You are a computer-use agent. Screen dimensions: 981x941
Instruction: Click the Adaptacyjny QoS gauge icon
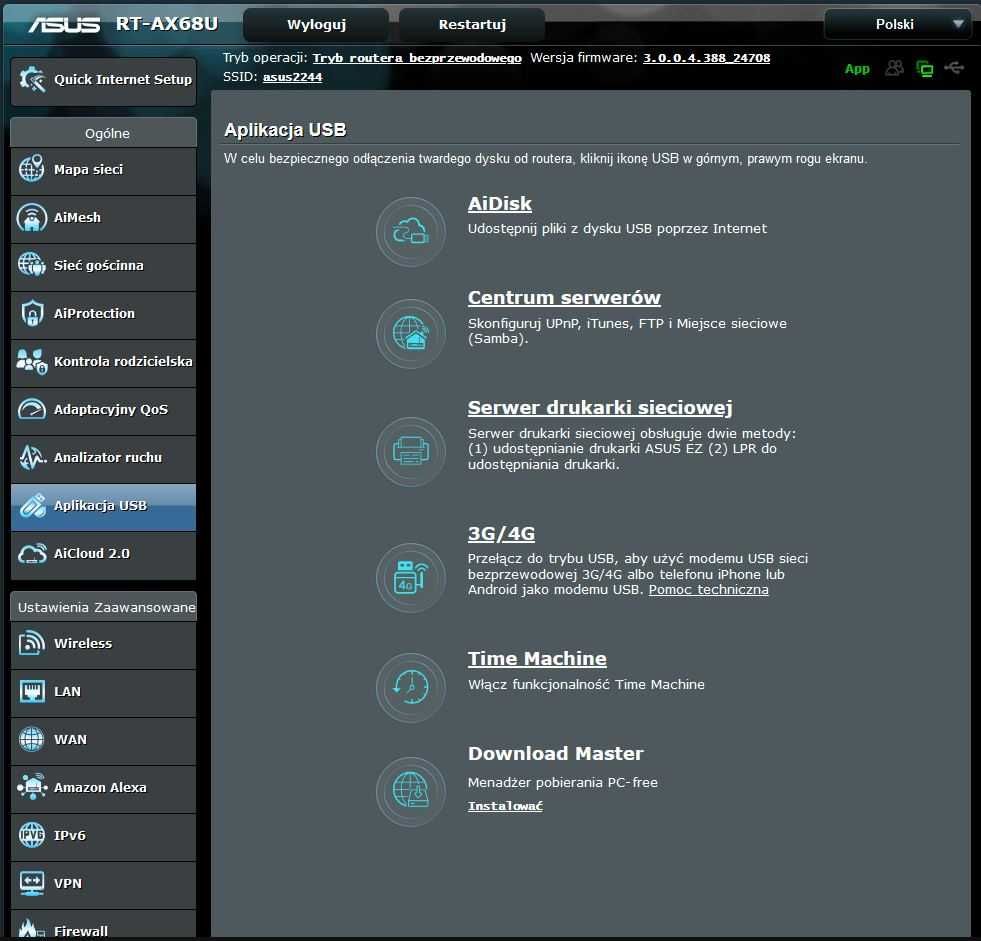point(31,409)
